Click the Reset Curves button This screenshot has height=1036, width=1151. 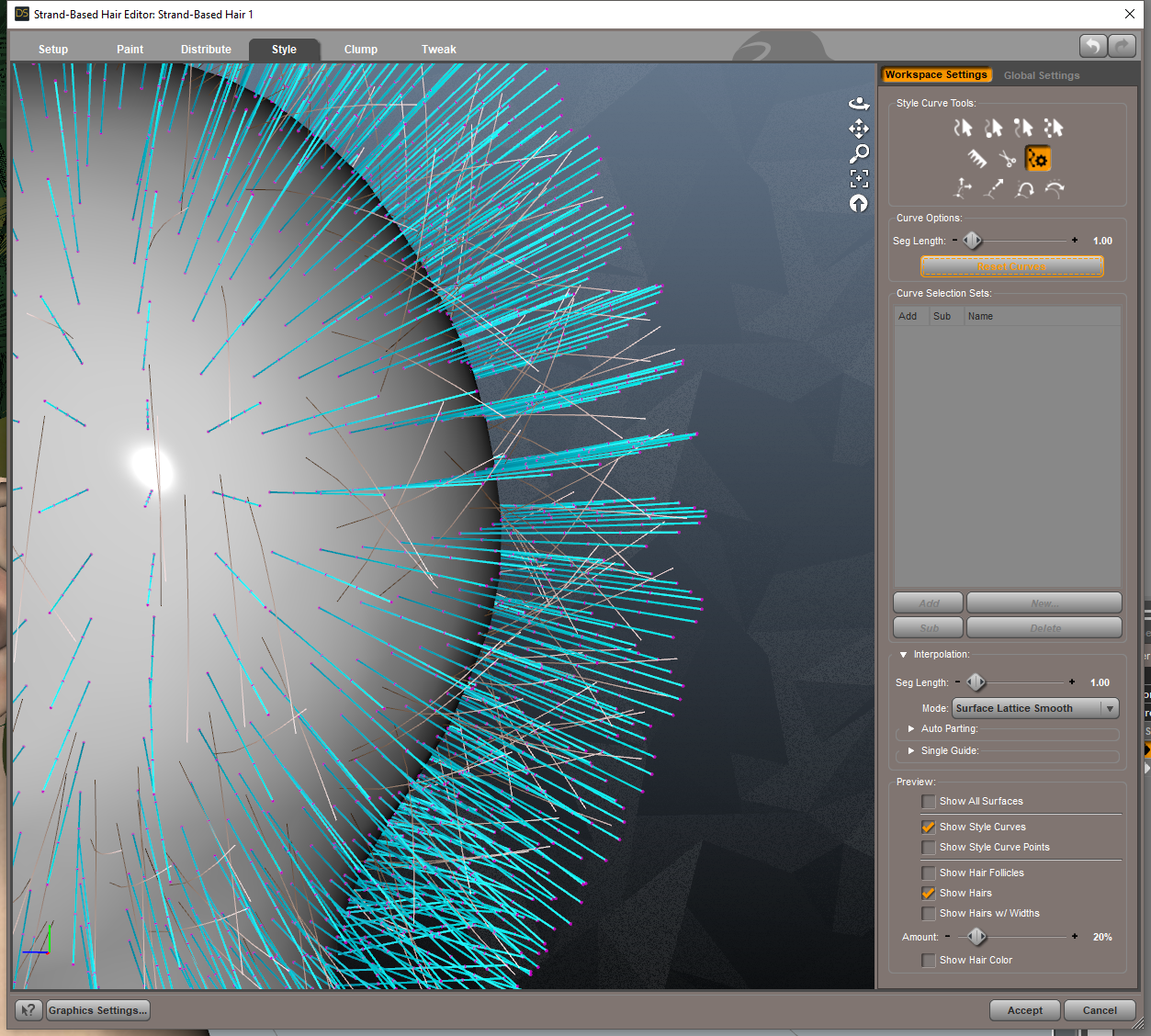click(x=1012, y=266)
